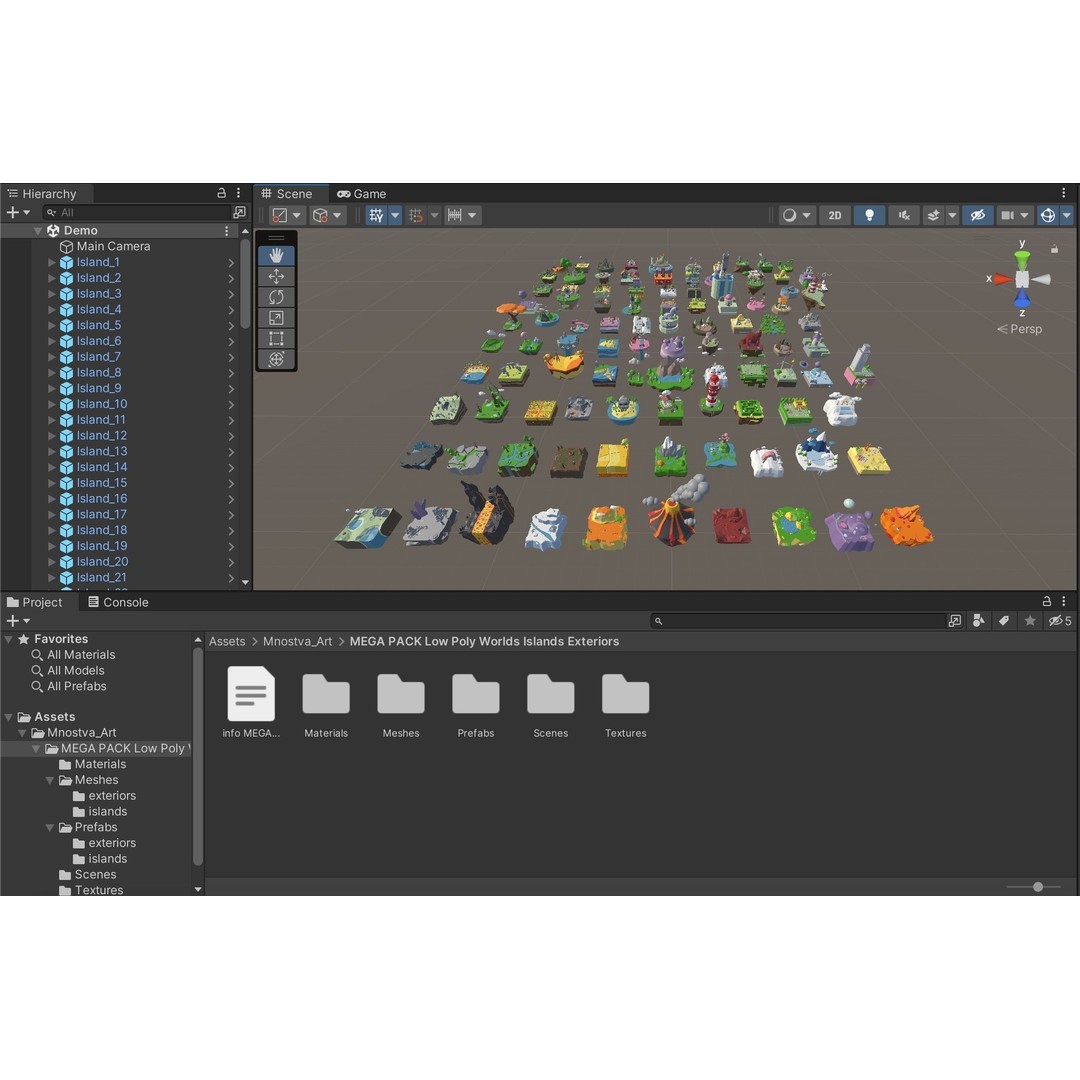The image size is (1080, 1080).
Task: Toggle the Project panel lock icon
Action: click(1046, 601)
